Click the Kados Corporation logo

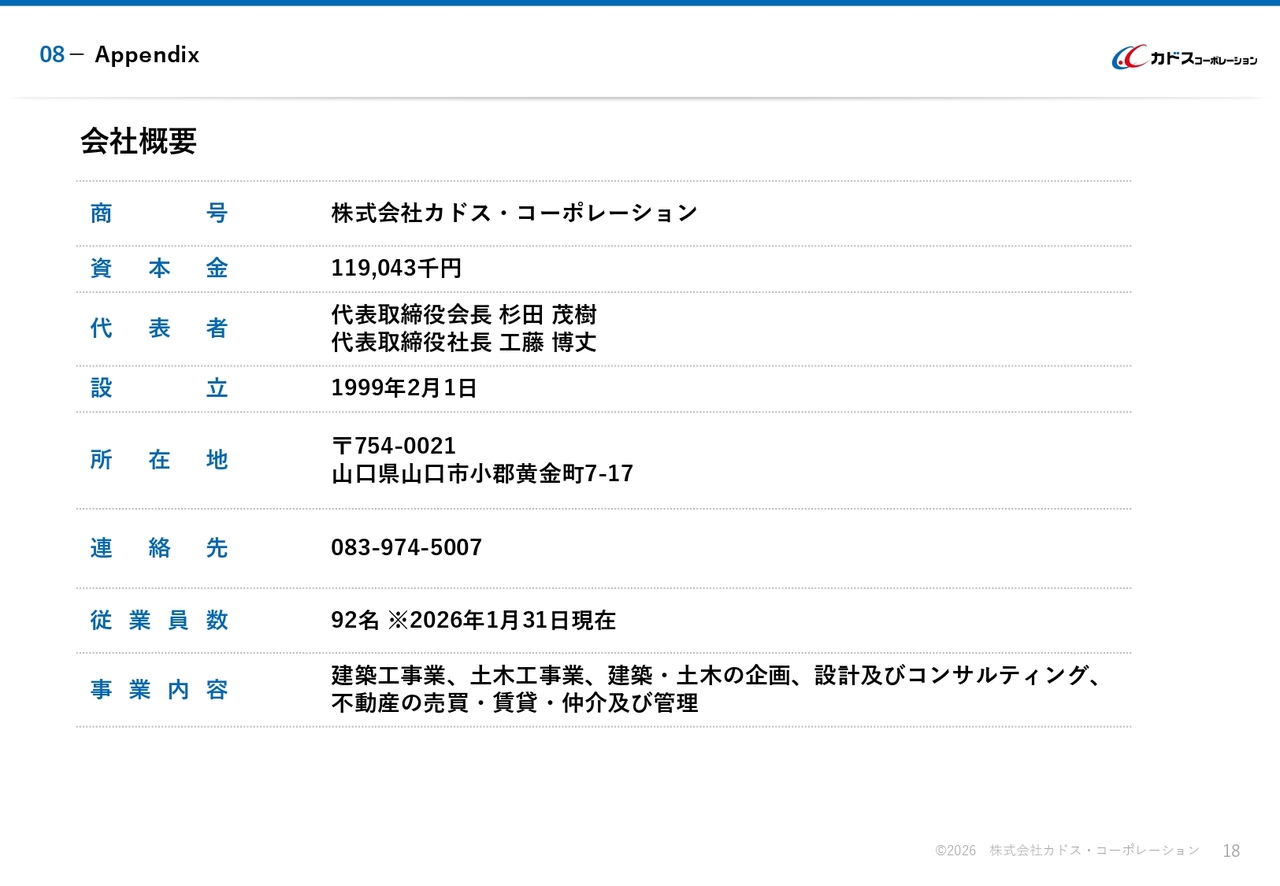pyautogui.click(x=1184, y=58)
